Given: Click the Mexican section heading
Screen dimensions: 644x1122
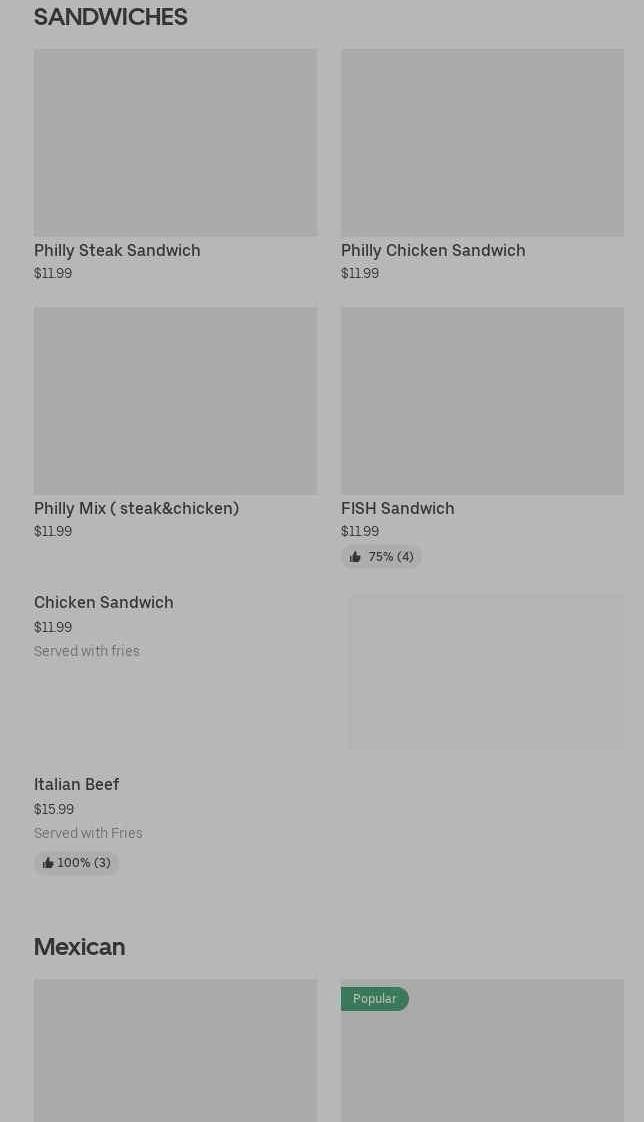Looking at the screenshot, I should [x=79, y=946].
